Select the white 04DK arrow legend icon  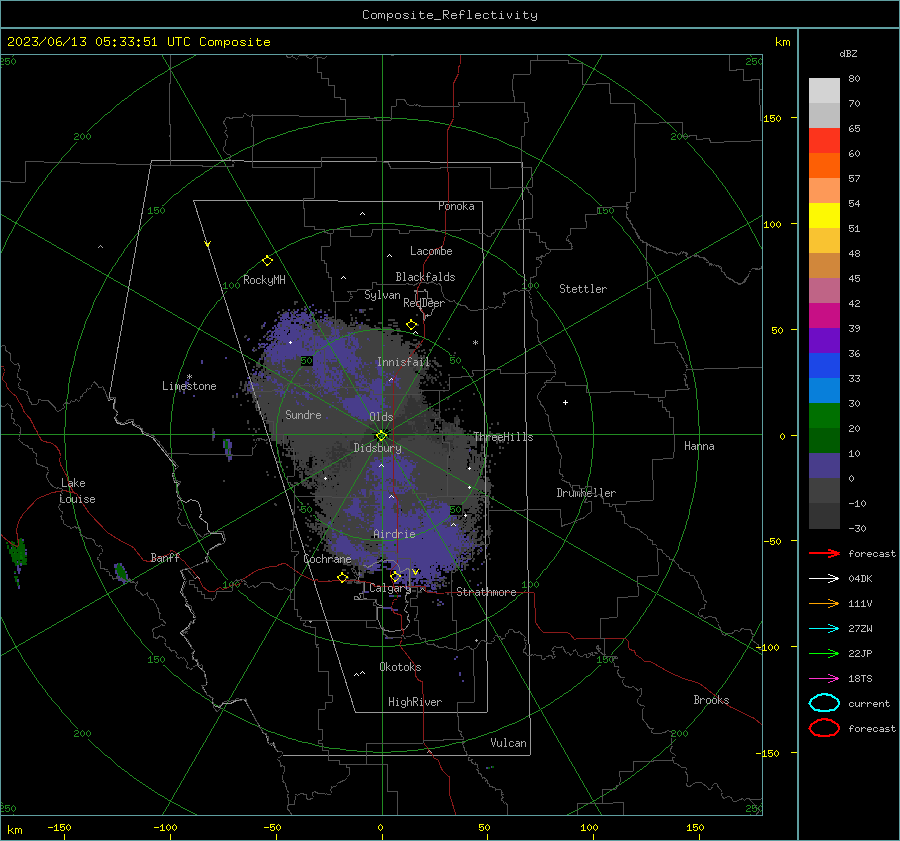point(824,578)
